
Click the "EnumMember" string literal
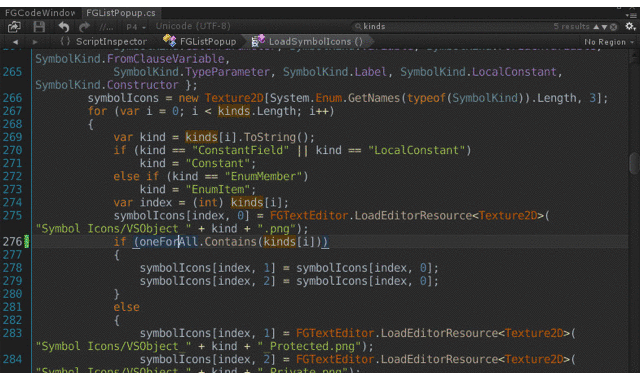coord(263,176)
